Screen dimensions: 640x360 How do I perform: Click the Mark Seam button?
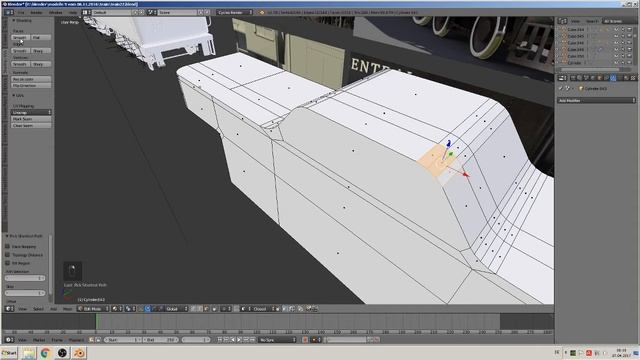point(31,119)
